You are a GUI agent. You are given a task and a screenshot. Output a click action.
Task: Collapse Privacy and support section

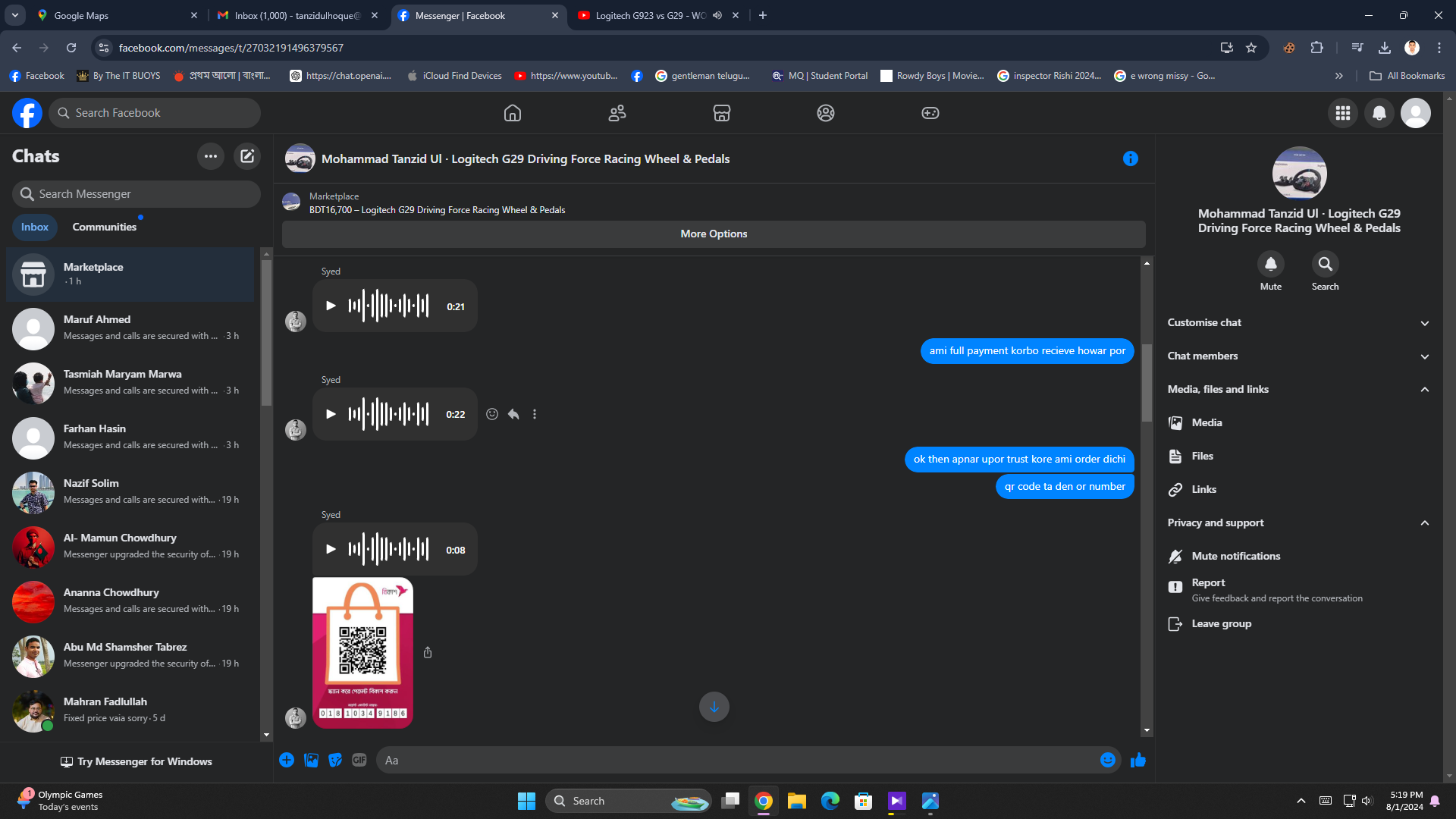[1299, 523]
